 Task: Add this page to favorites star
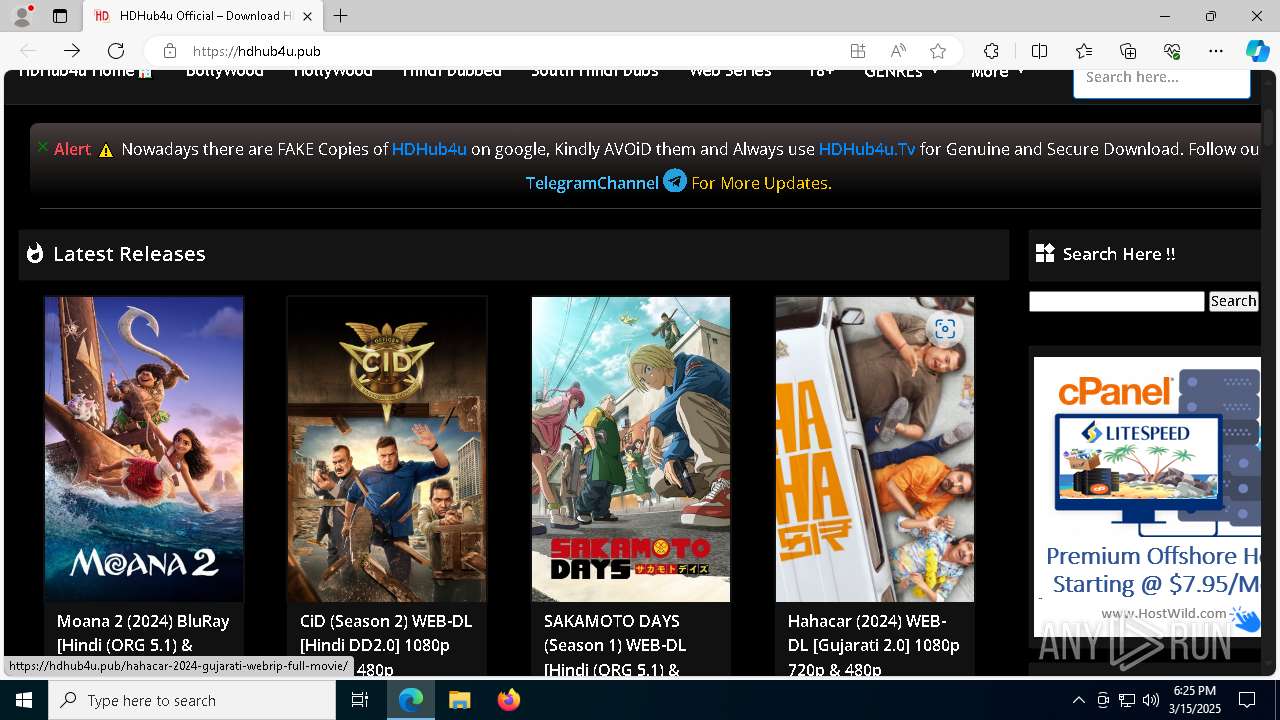(938, 51)
